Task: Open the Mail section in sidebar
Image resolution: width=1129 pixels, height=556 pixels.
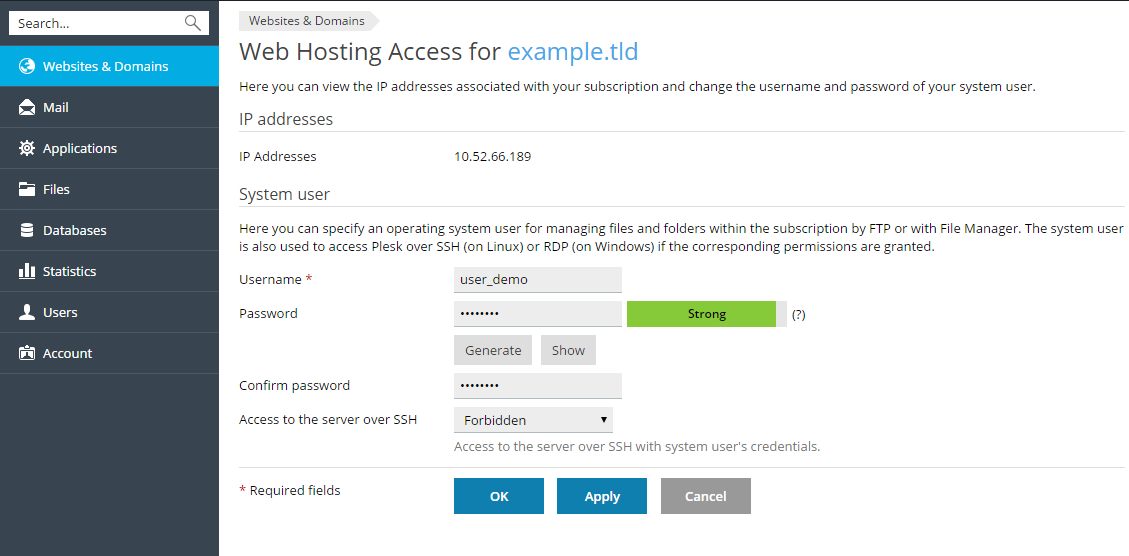Action: (x=56, y=107)
